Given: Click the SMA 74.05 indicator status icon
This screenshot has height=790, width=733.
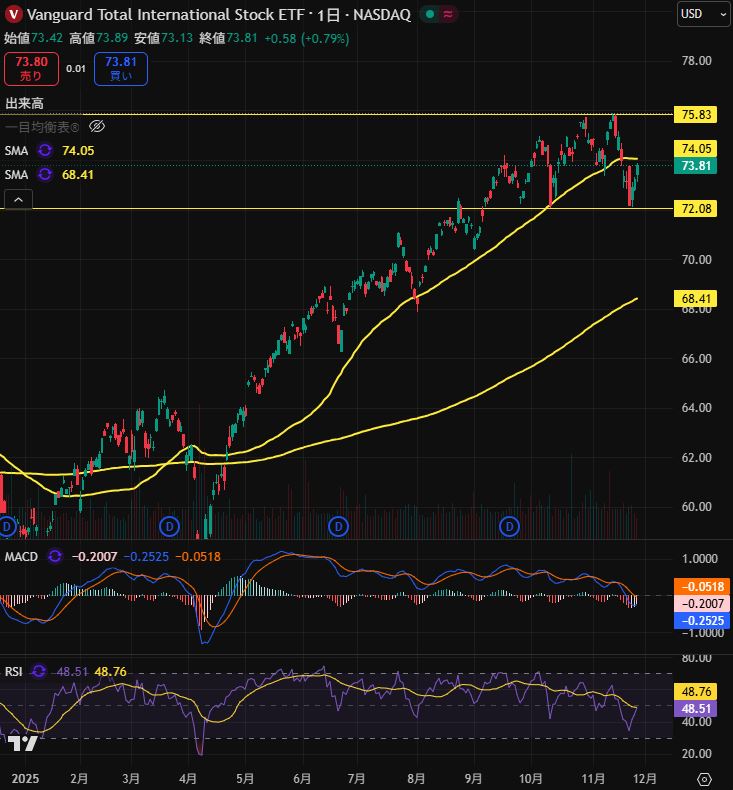Looking at the screenshot, I should [45, 150].
